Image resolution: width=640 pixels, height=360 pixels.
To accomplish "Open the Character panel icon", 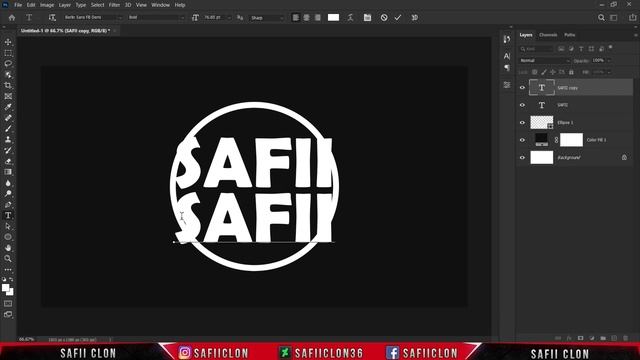I will tap(507, 56).
